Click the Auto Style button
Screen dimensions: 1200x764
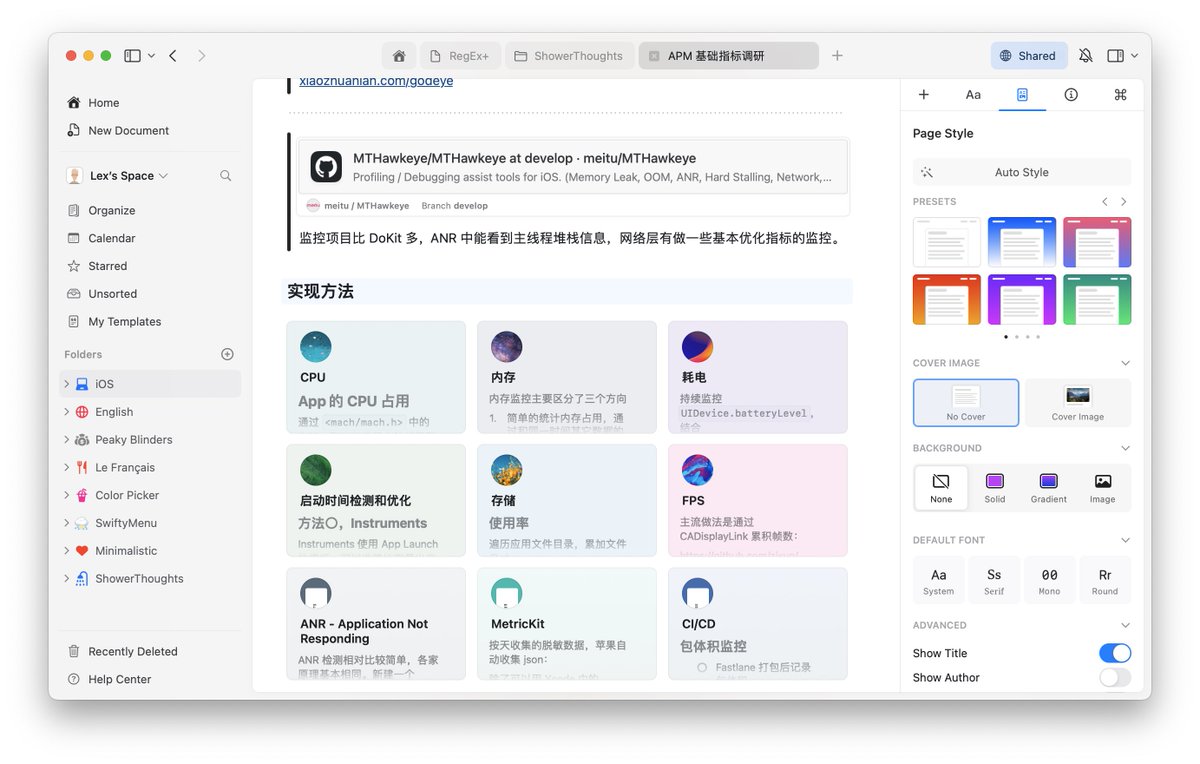tap(1022, 172)
